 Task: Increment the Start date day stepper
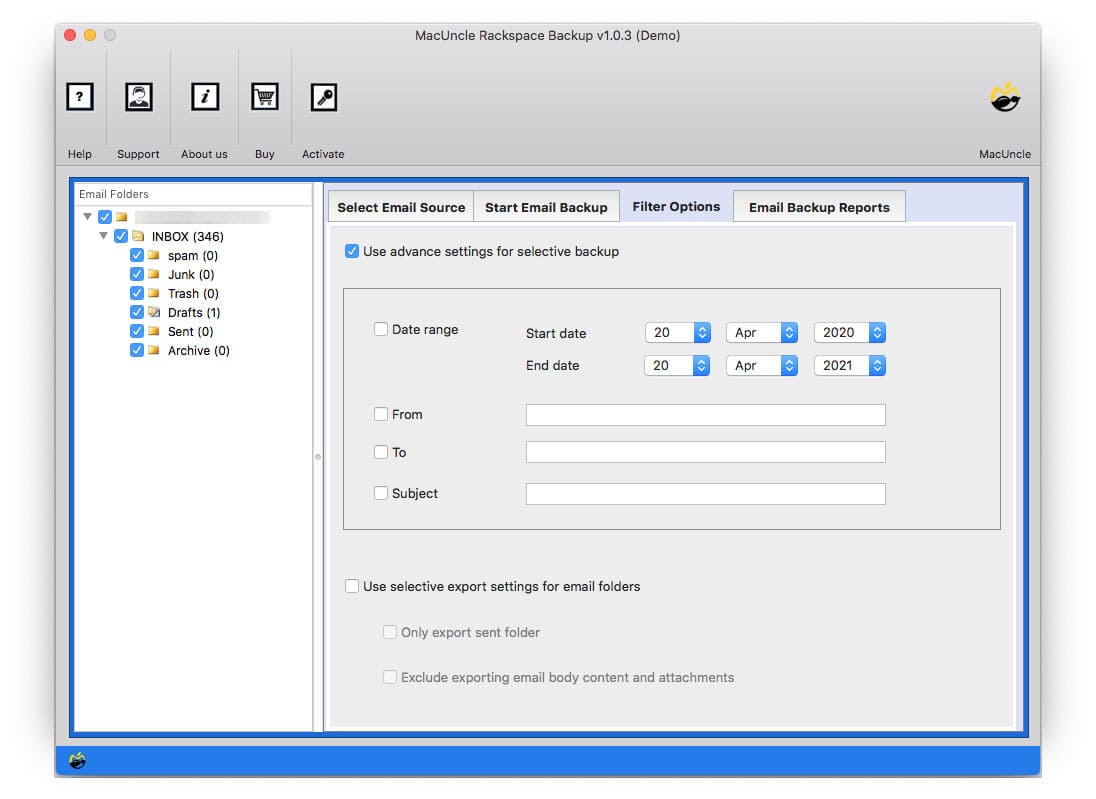[703, 328]
